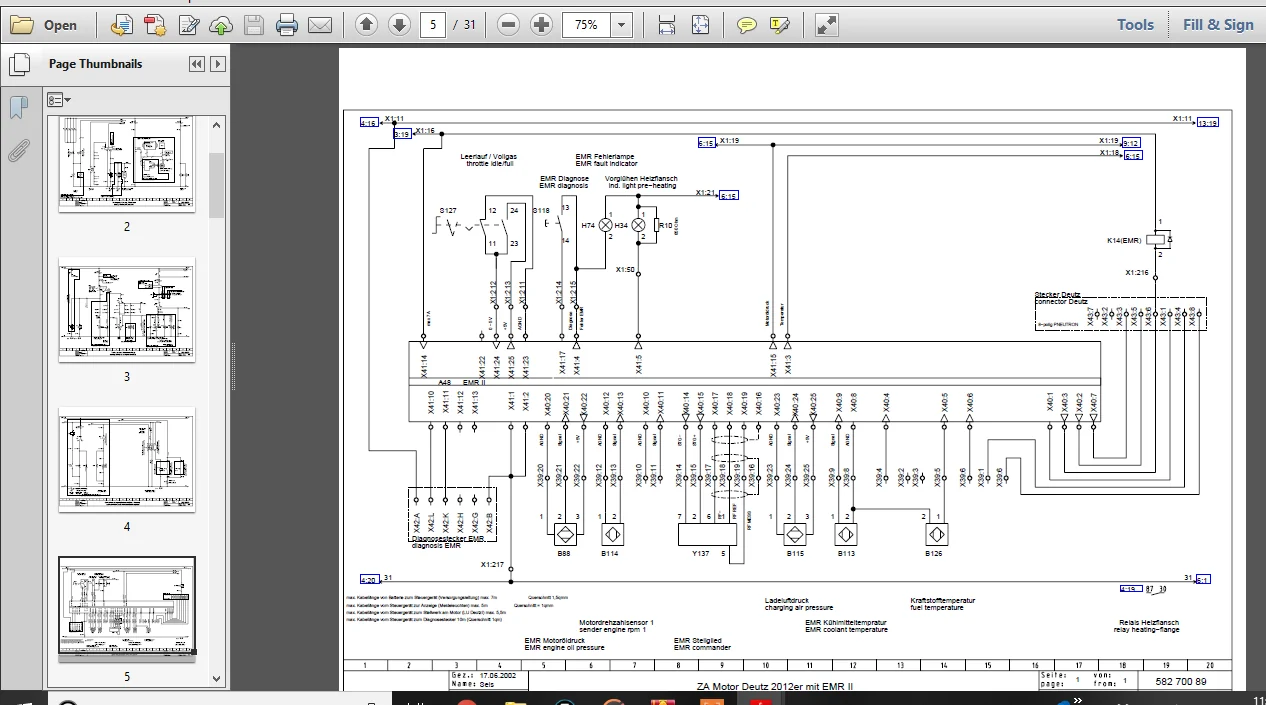
Task: Click the save floppy disk icon
Action: [x=254, y=25]
